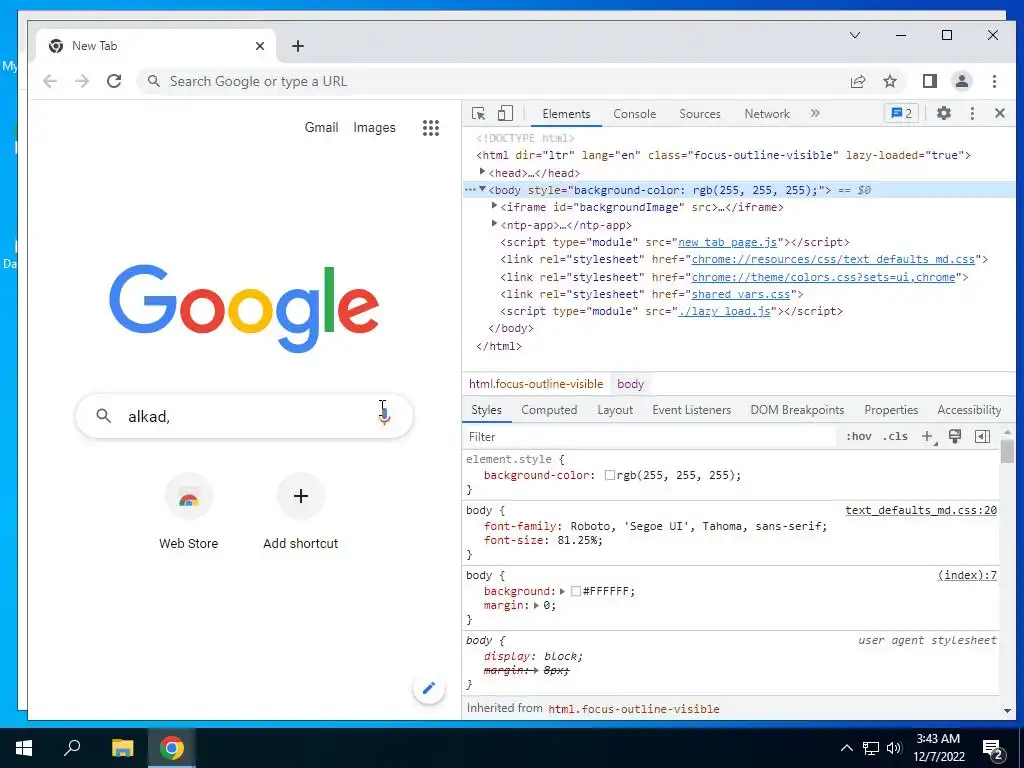Switch to the Sources tab
Viewport: 1024px width, 768px height.
[x=699, y=114]
